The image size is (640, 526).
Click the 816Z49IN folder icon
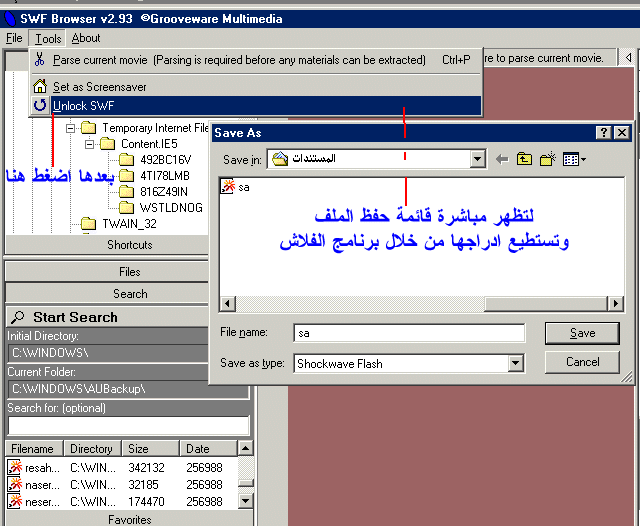coord(127,191)
